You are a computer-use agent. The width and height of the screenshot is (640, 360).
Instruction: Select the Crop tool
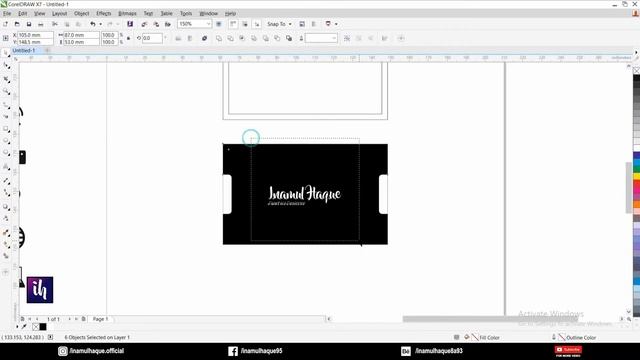click(x=6, y=79)
